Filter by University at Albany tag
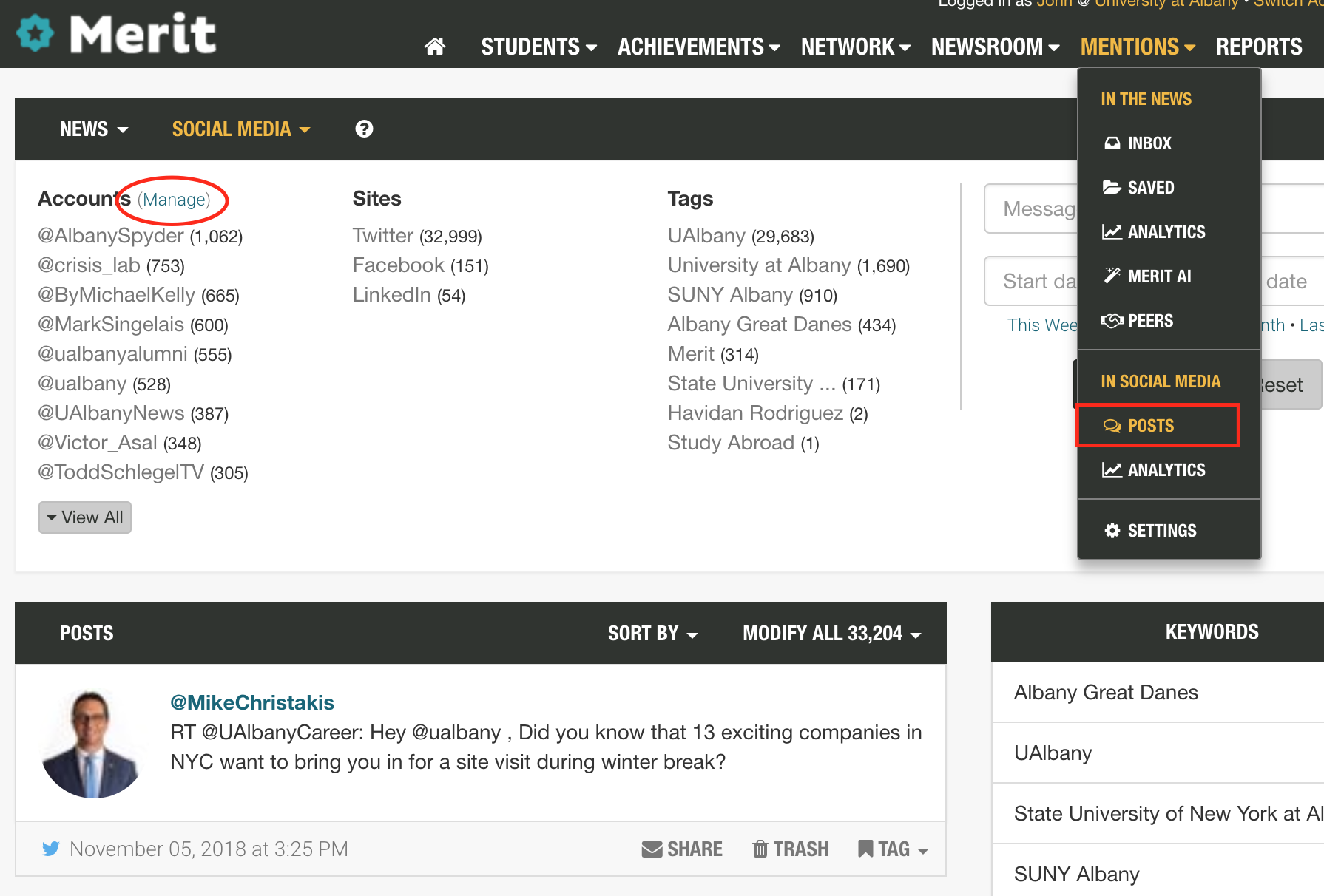1324x896 pixels. [x=759, y=265]
